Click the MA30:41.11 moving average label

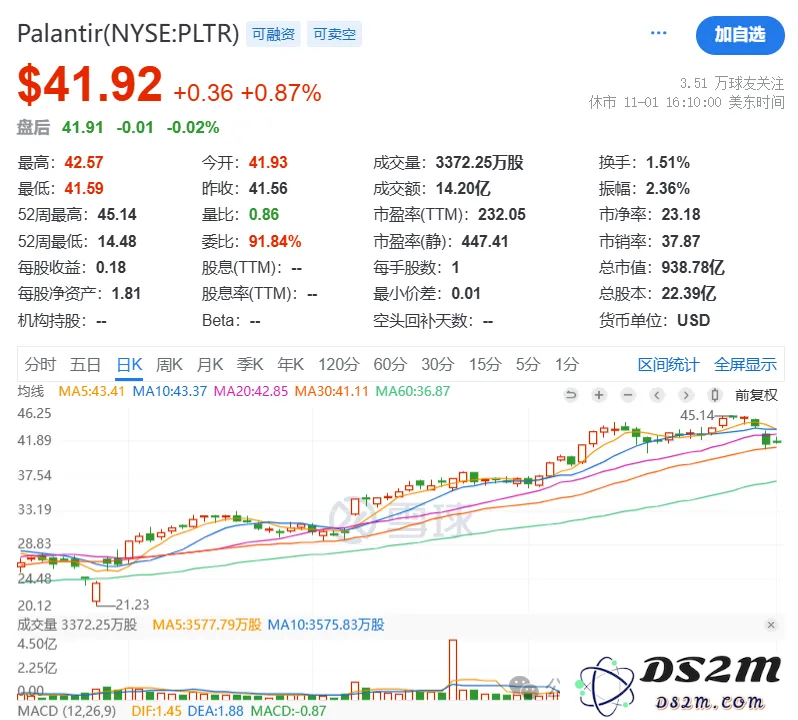pyautogui.click(x=331, y=391)
